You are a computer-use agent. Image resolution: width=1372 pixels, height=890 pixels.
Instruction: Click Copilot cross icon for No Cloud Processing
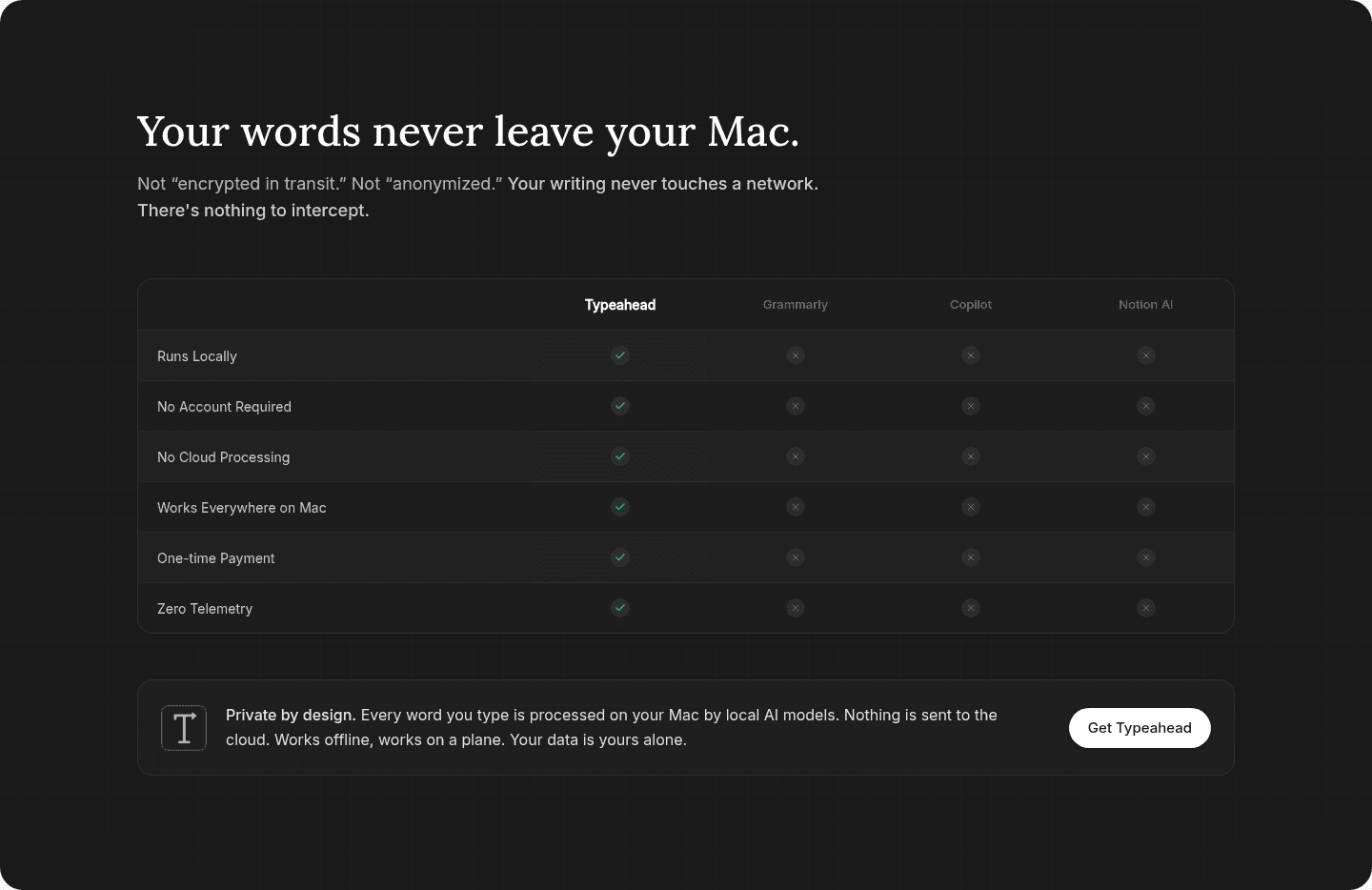point(971,456)
